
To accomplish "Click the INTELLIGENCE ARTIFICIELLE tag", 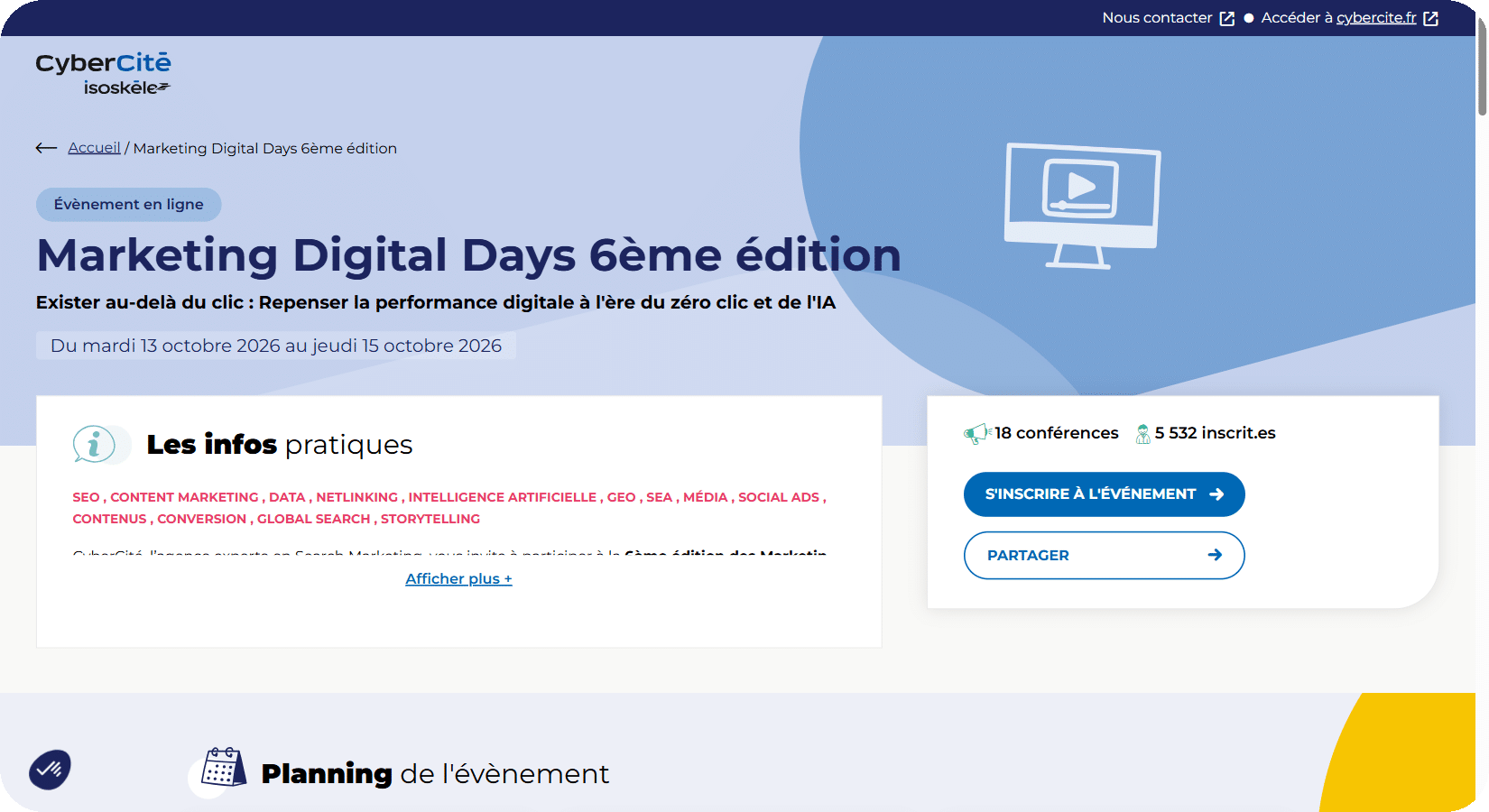I will click(x=503, y=497).
